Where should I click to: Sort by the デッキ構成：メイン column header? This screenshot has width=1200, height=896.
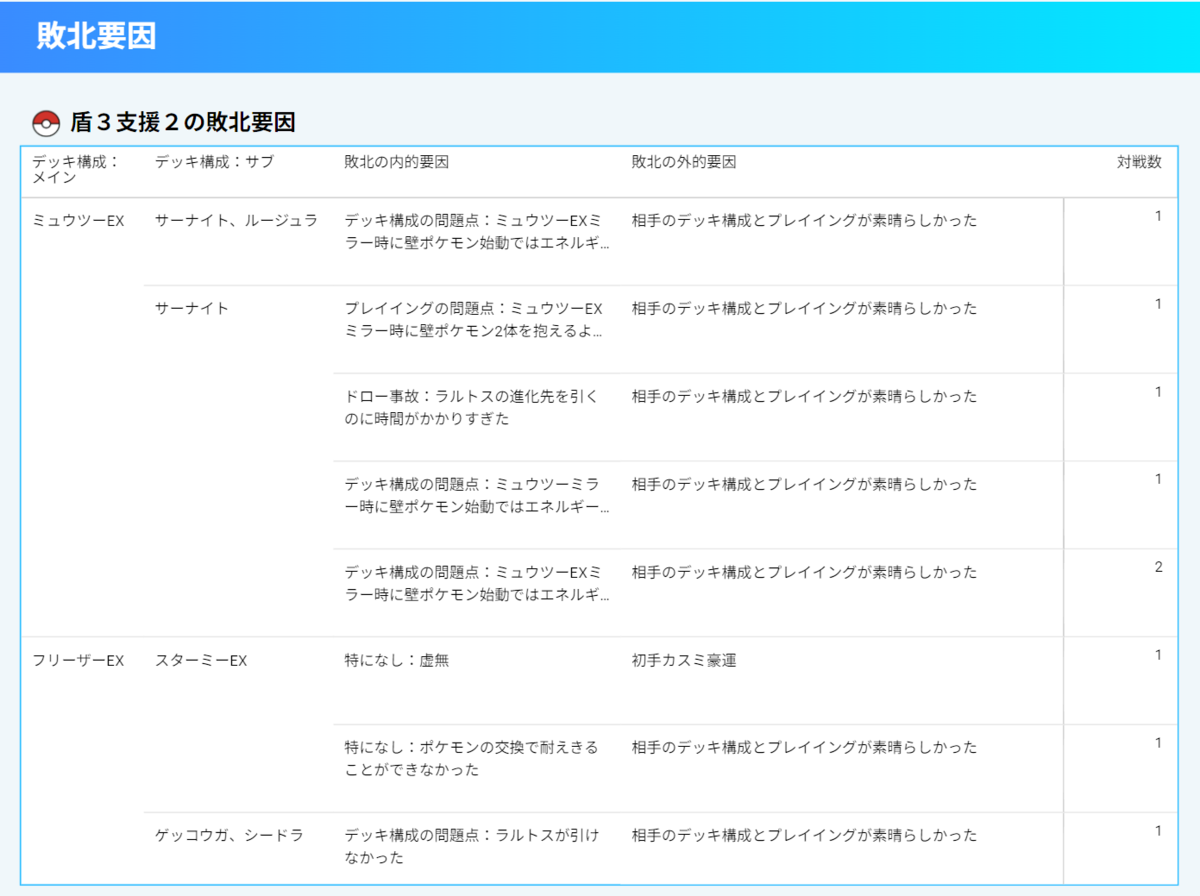76,169
